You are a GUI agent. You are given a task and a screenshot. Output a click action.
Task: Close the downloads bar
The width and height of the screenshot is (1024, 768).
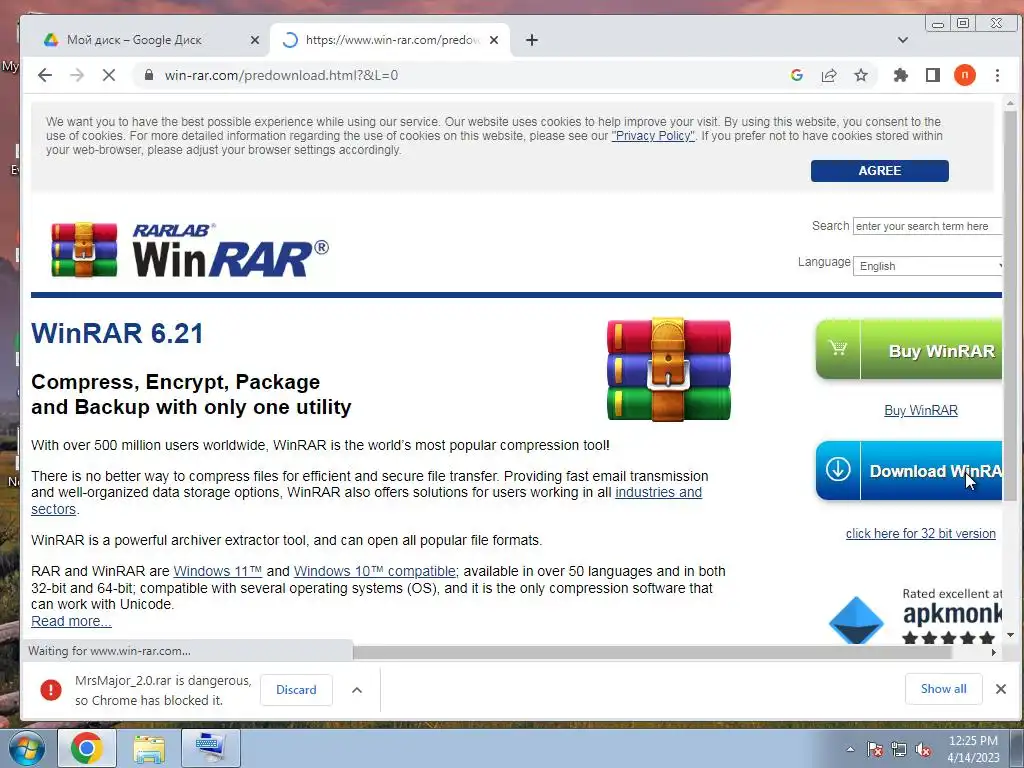[1000, 689]
